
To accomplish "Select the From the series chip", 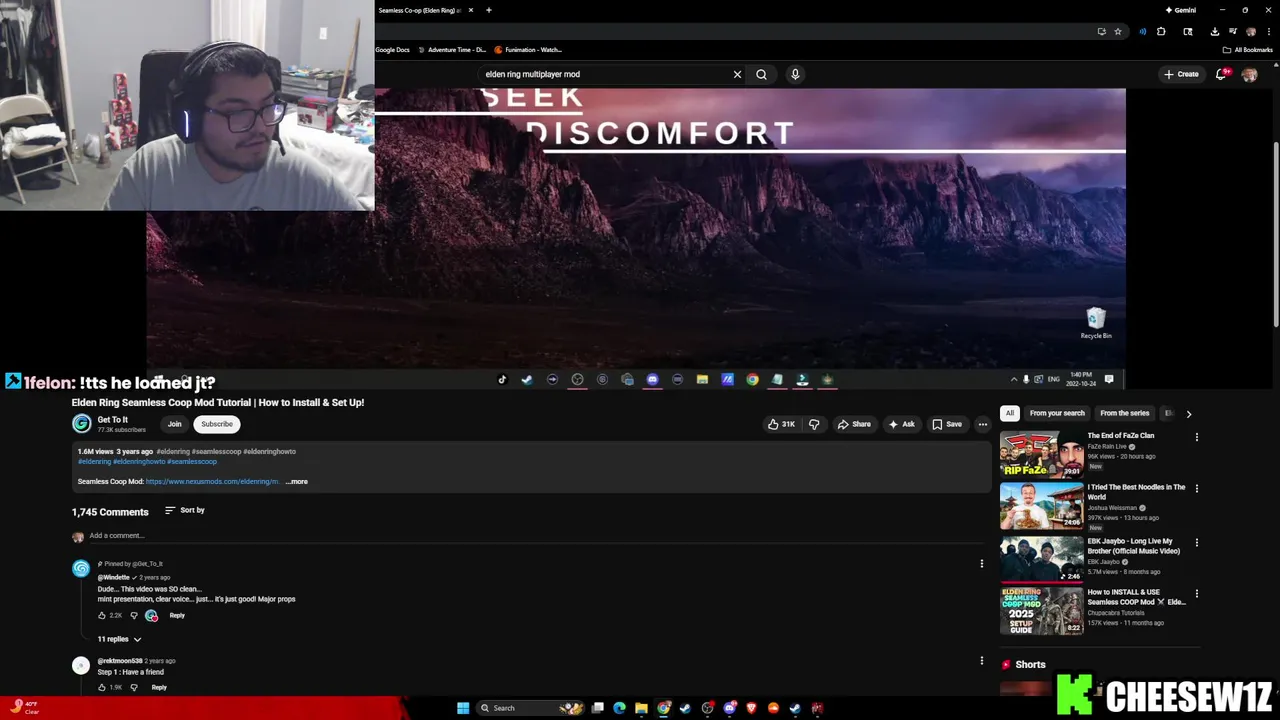I will click(x=1125, y=413).
